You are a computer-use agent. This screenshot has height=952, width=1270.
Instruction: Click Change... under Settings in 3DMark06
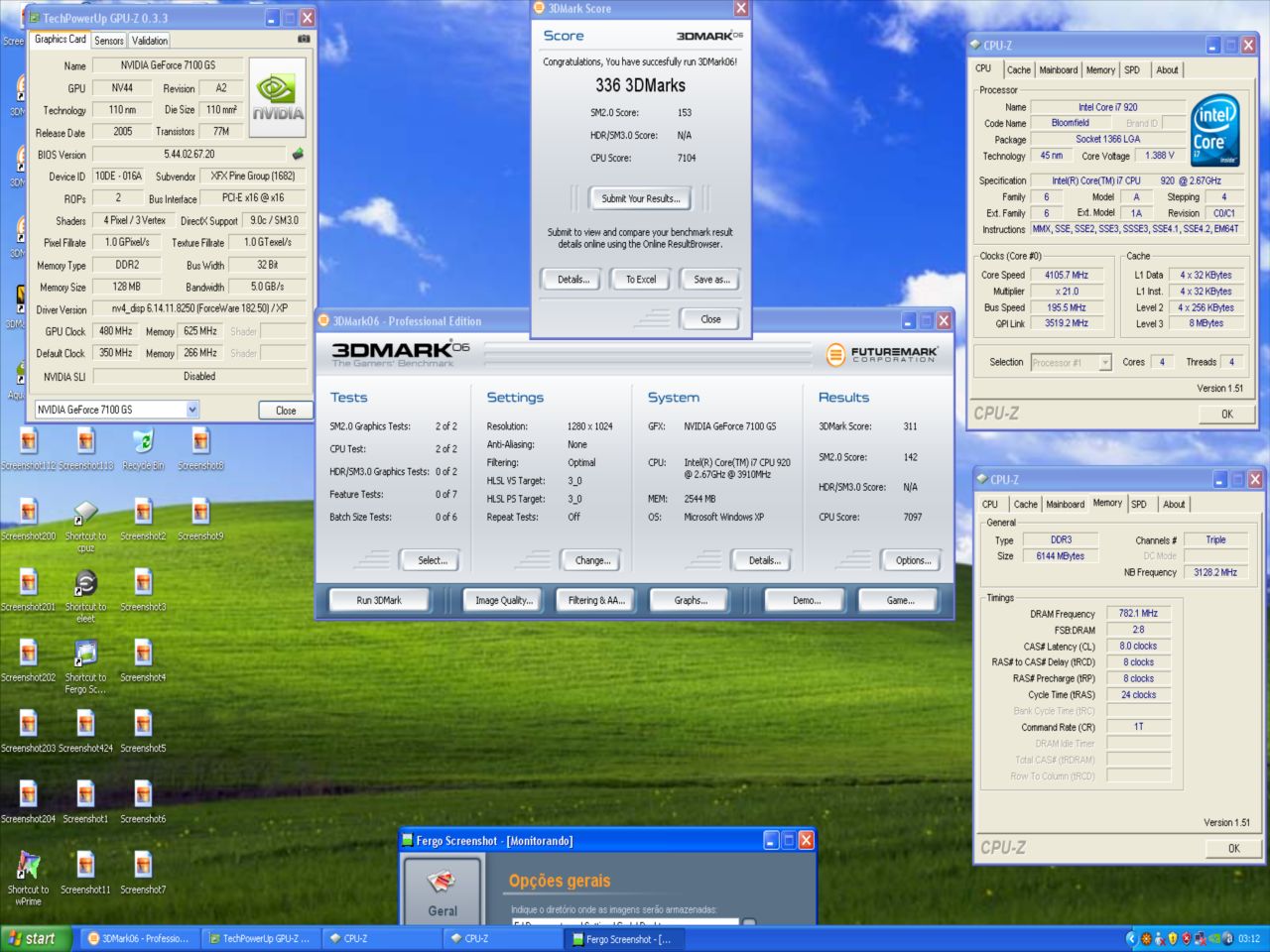click(592, 560)
